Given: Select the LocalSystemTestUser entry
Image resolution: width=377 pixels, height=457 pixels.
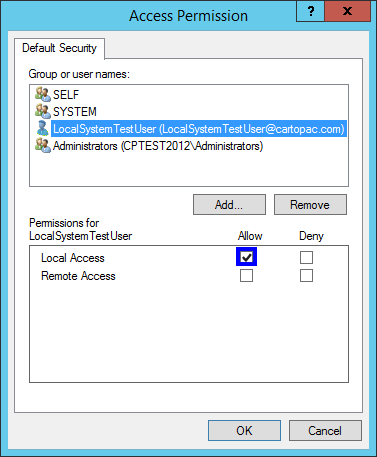Looking at the screenshot, I should point(199,129).
